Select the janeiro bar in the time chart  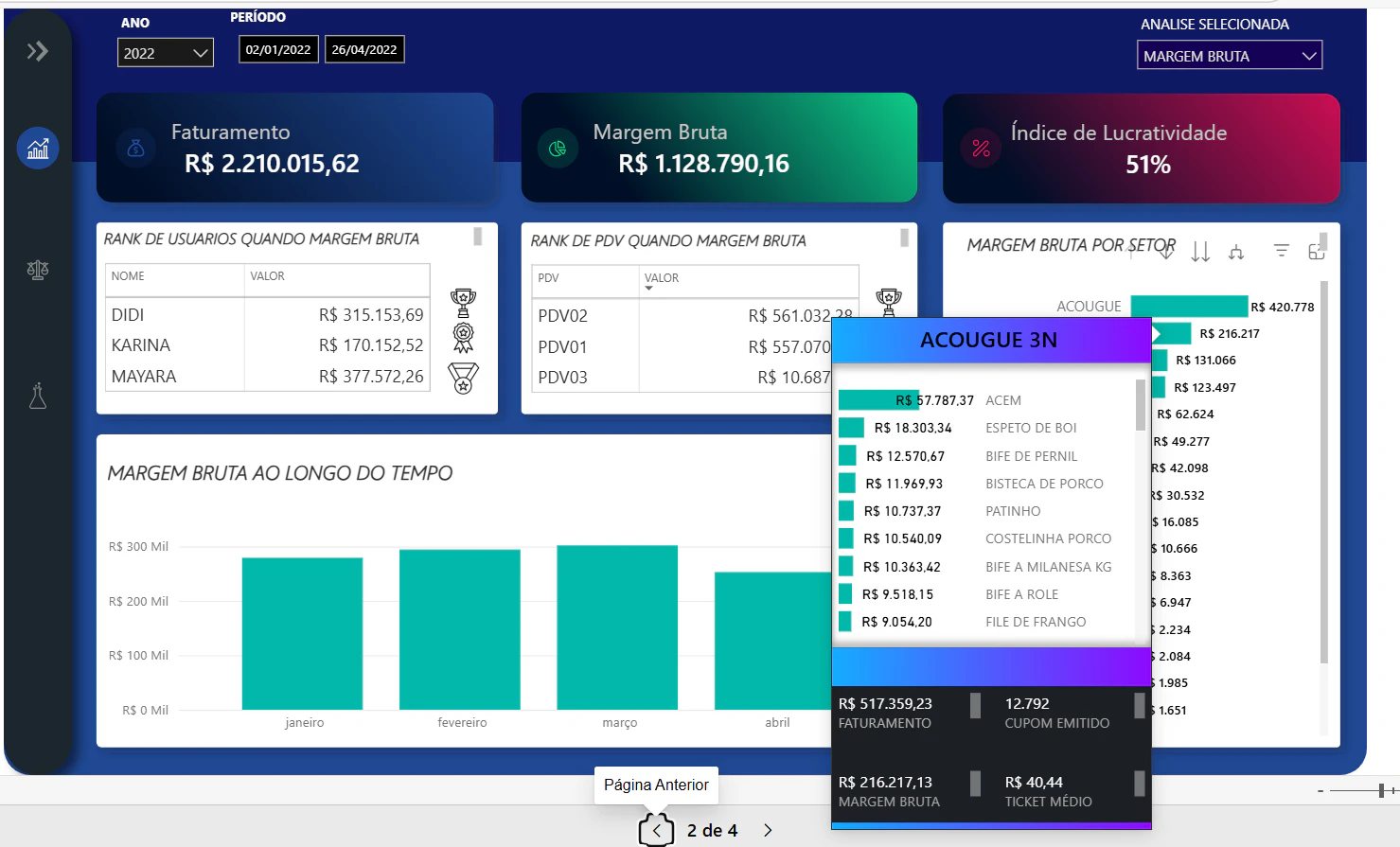point(302,634)
